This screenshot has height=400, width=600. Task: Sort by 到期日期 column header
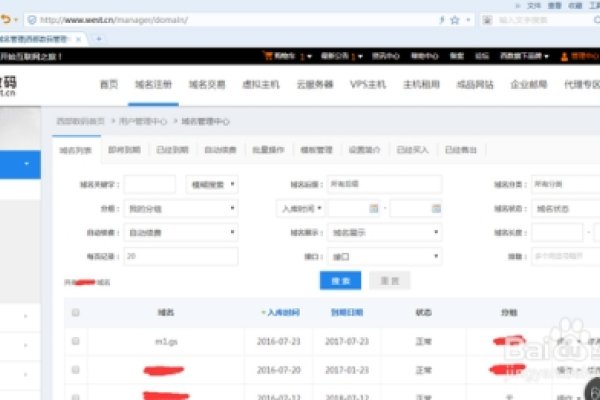[x=347, y=313]
